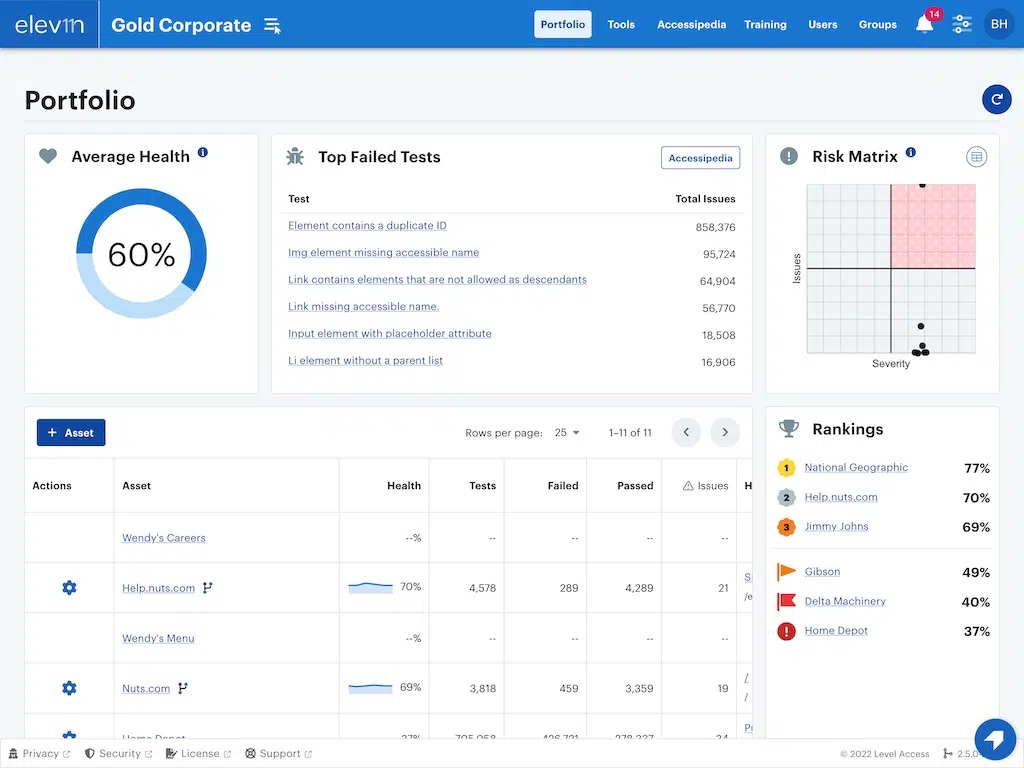Open gear actions for Help.nuts.com row
1024x768 pixels.
pyautogui.click(x=69, y=588)
